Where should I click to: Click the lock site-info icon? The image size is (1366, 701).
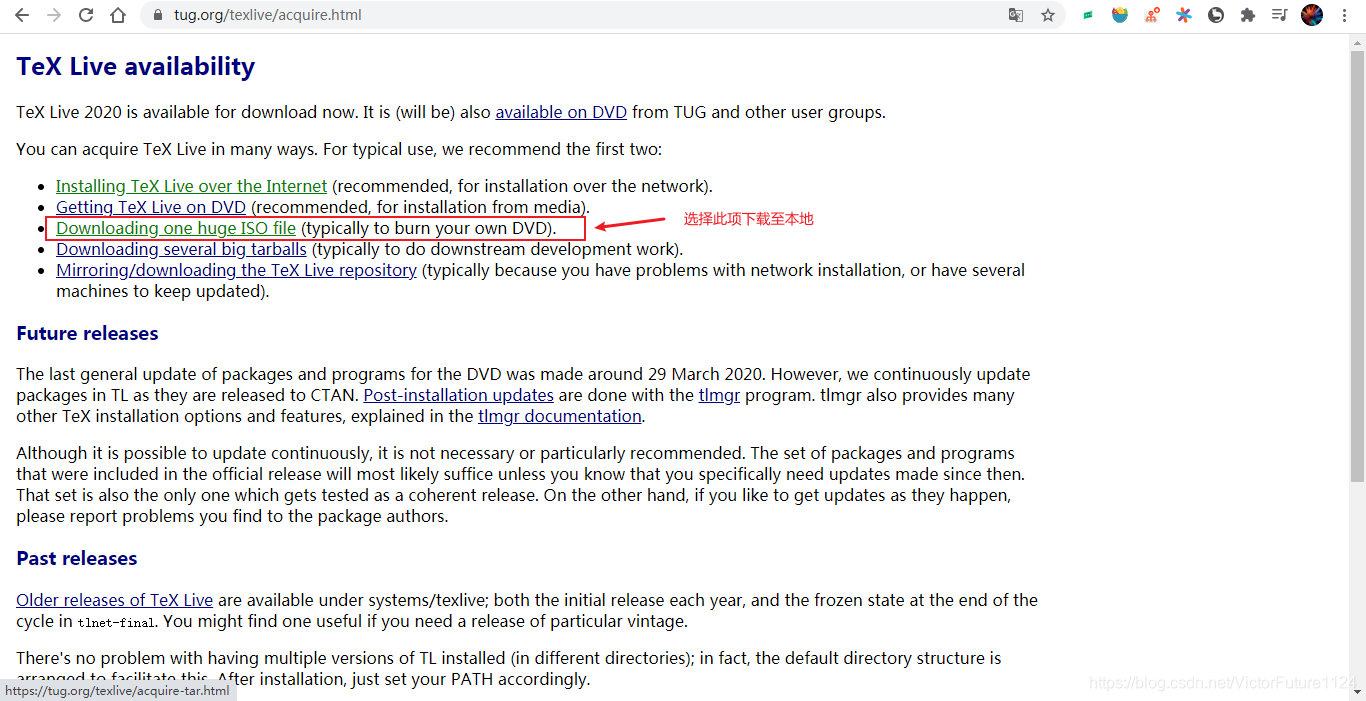pos(157,15)
